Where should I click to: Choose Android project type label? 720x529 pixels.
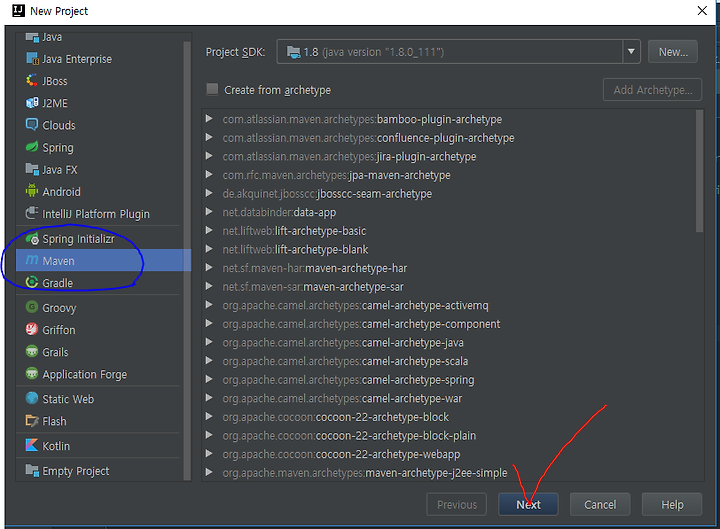pyautogui.click(x=61, y=191)
